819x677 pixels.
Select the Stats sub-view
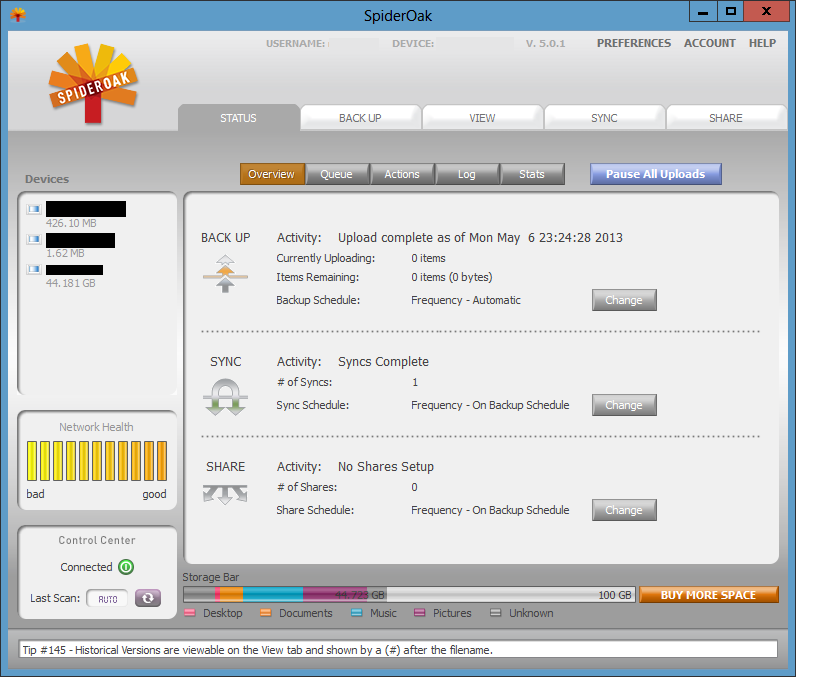(x=532, y=174)
